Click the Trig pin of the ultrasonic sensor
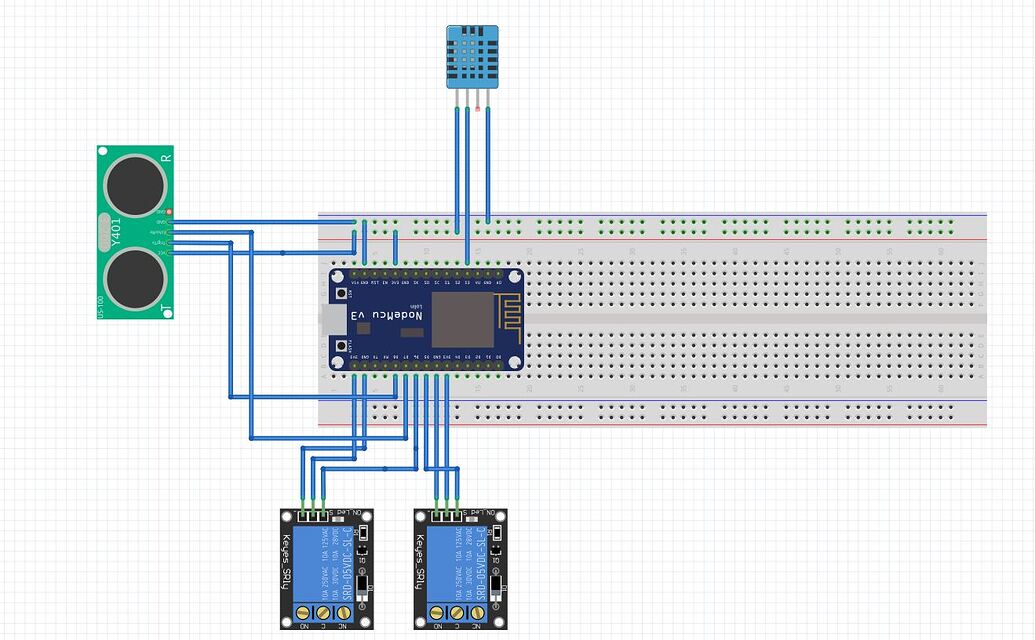Screen dimensions: 1035x640 coord(166,243)
